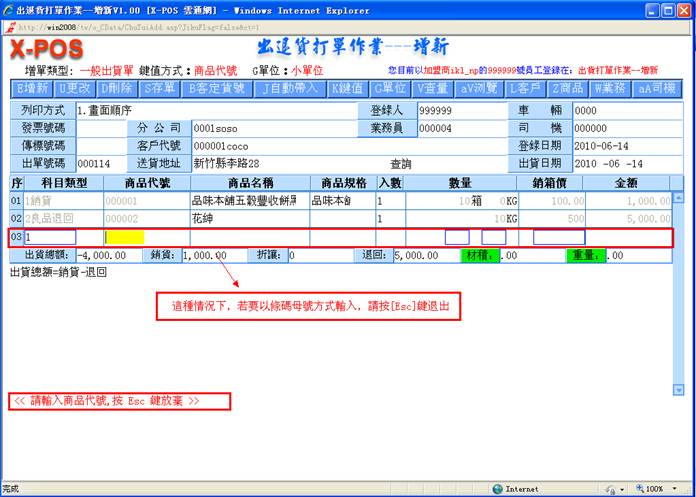The image size is (696, 497).
Task: Open the IE zoom level 100% dropdown
Action: (659, 489)
